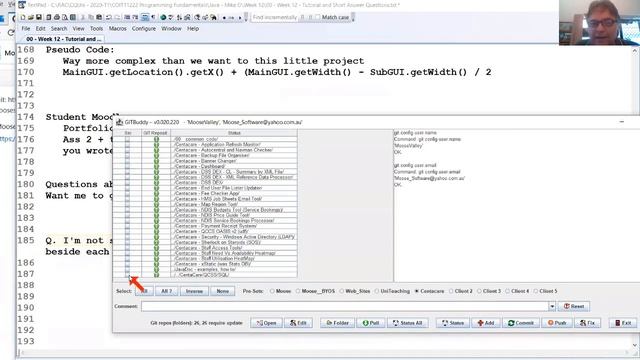
Task: Select the Web_Sites pre-set radio button
Action: coord(342,291)
